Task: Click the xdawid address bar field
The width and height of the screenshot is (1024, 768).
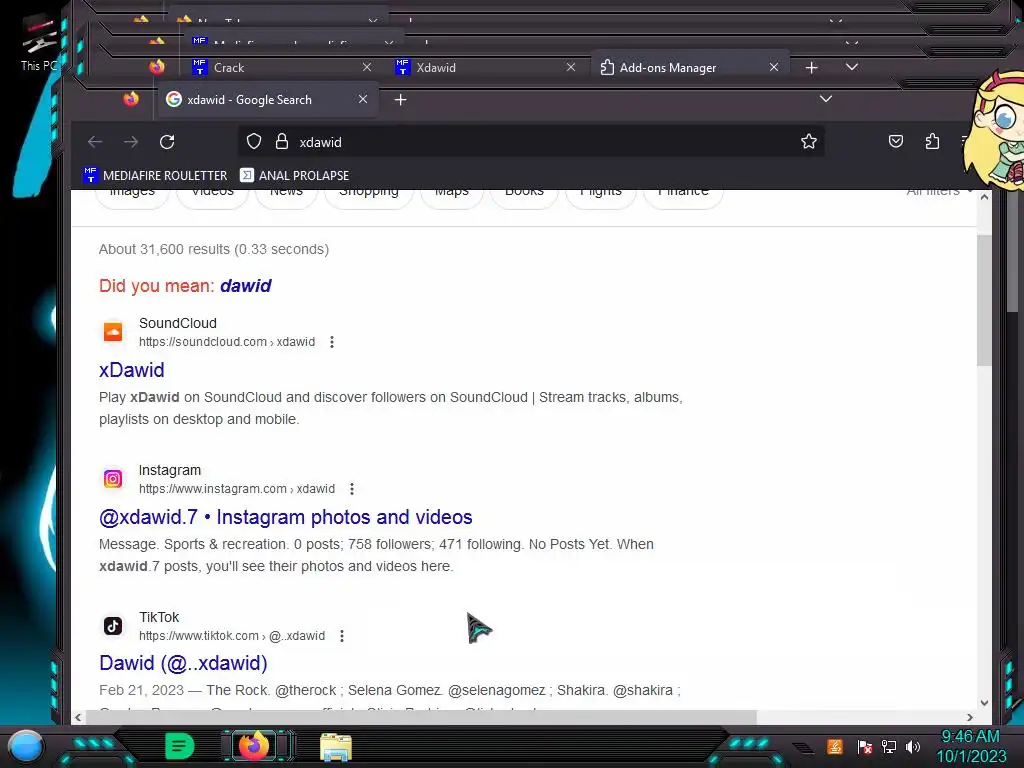Action: (530, 142)
